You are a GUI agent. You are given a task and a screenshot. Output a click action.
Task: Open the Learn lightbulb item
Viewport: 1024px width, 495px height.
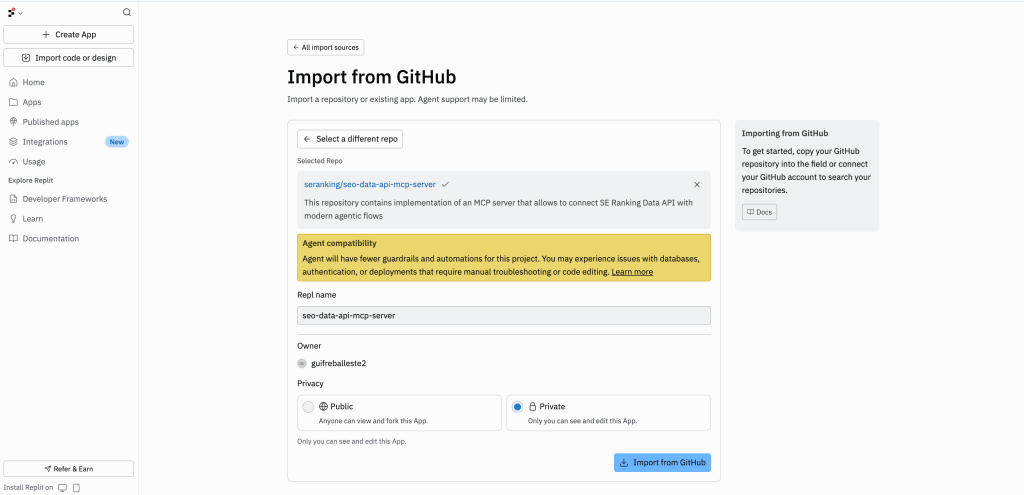32,219
